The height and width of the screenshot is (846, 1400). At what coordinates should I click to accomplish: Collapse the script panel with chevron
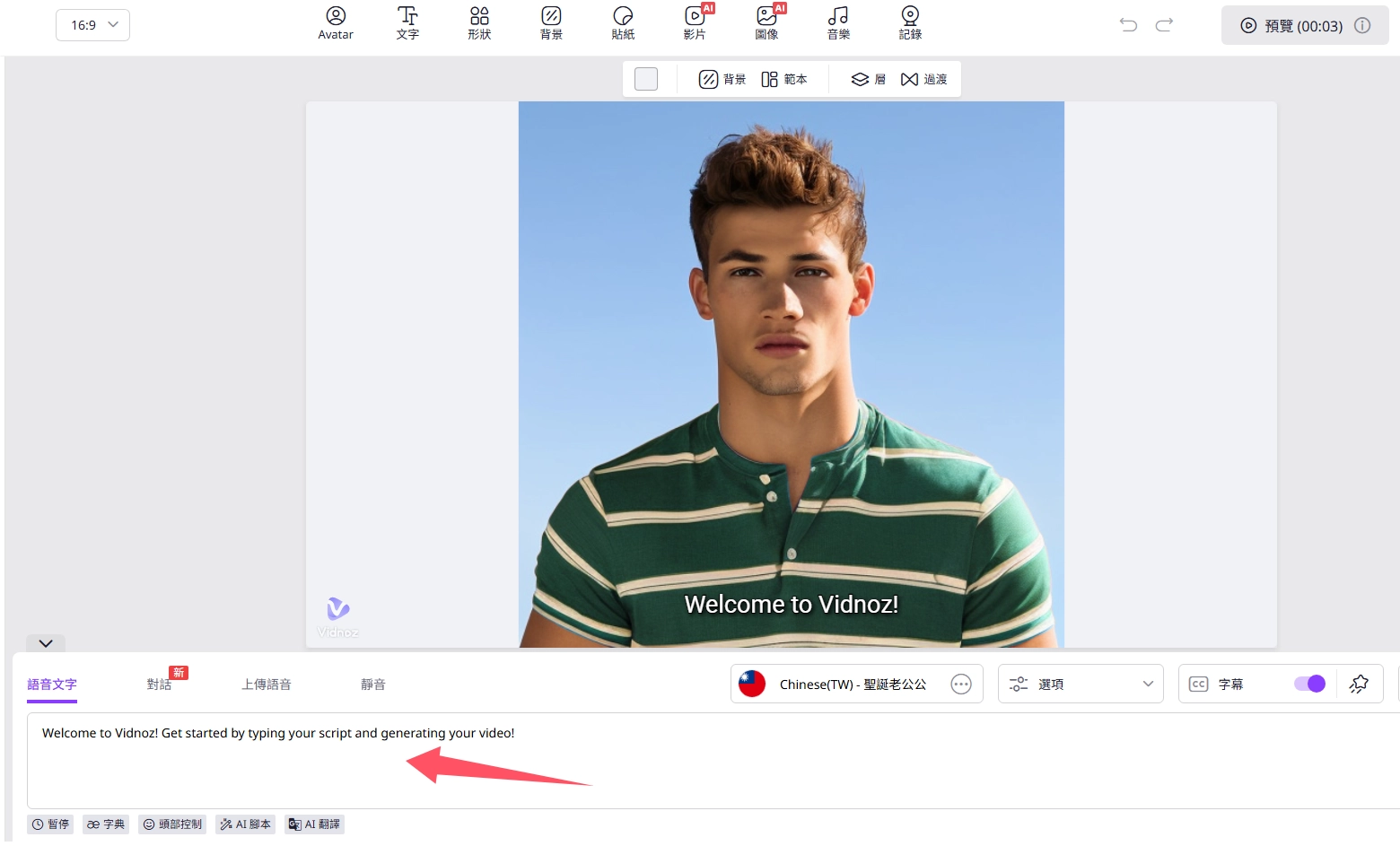point(46,643)
